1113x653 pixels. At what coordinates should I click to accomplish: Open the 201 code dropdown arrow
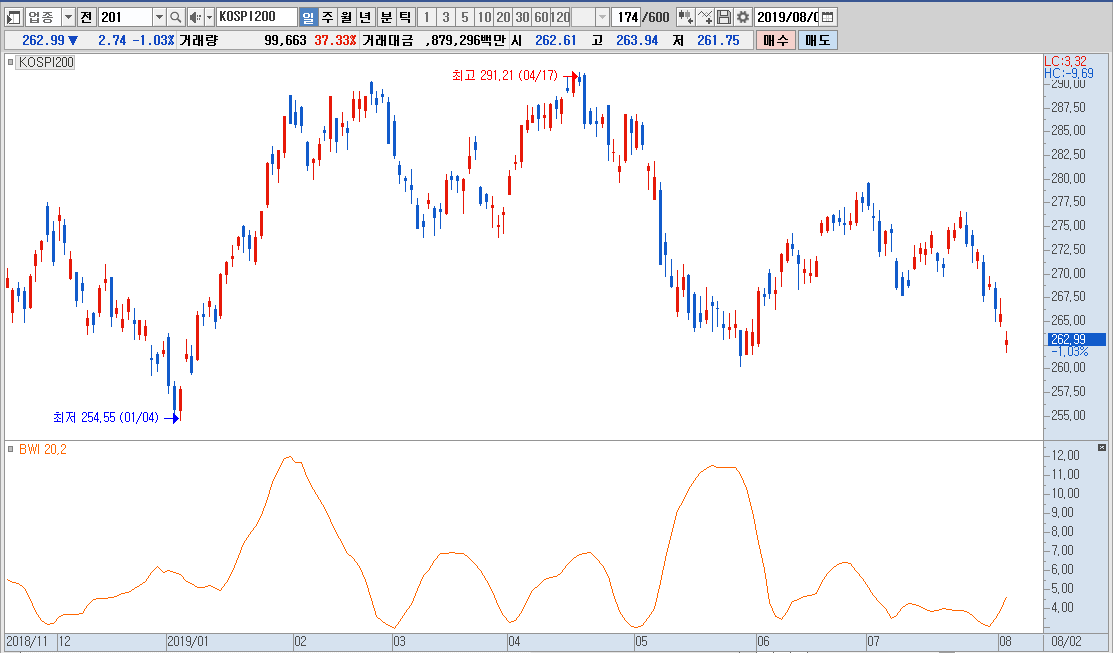point(158,17)
